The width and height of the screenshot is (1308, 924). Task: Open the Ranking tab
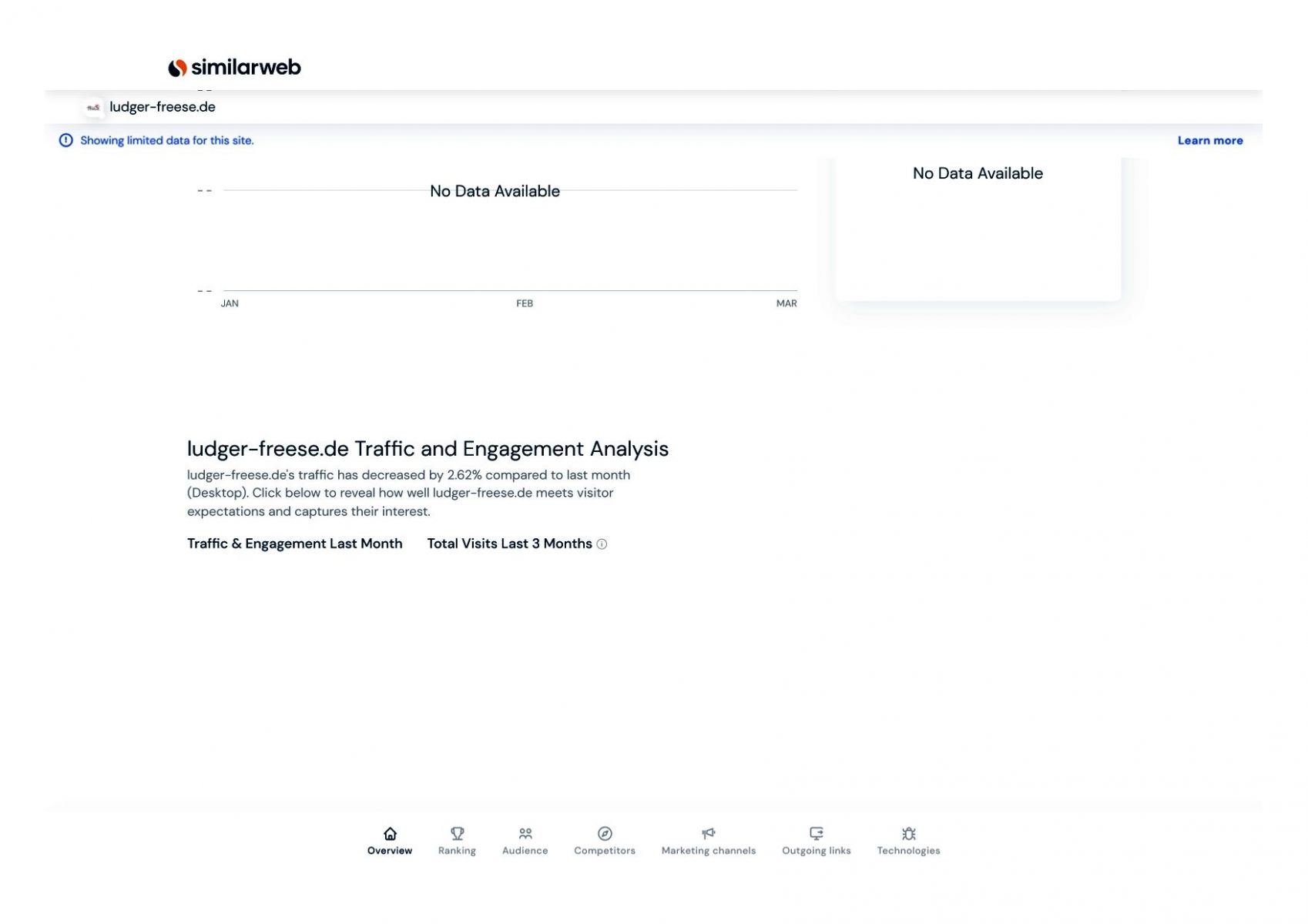tap(457, 841)
